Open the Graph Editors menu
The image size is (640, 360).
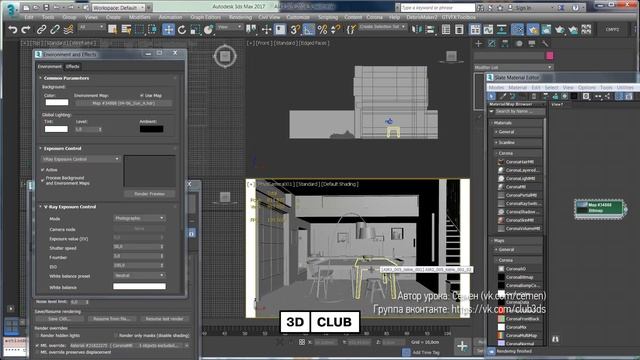pyautogui.click(x=206, y=17)
